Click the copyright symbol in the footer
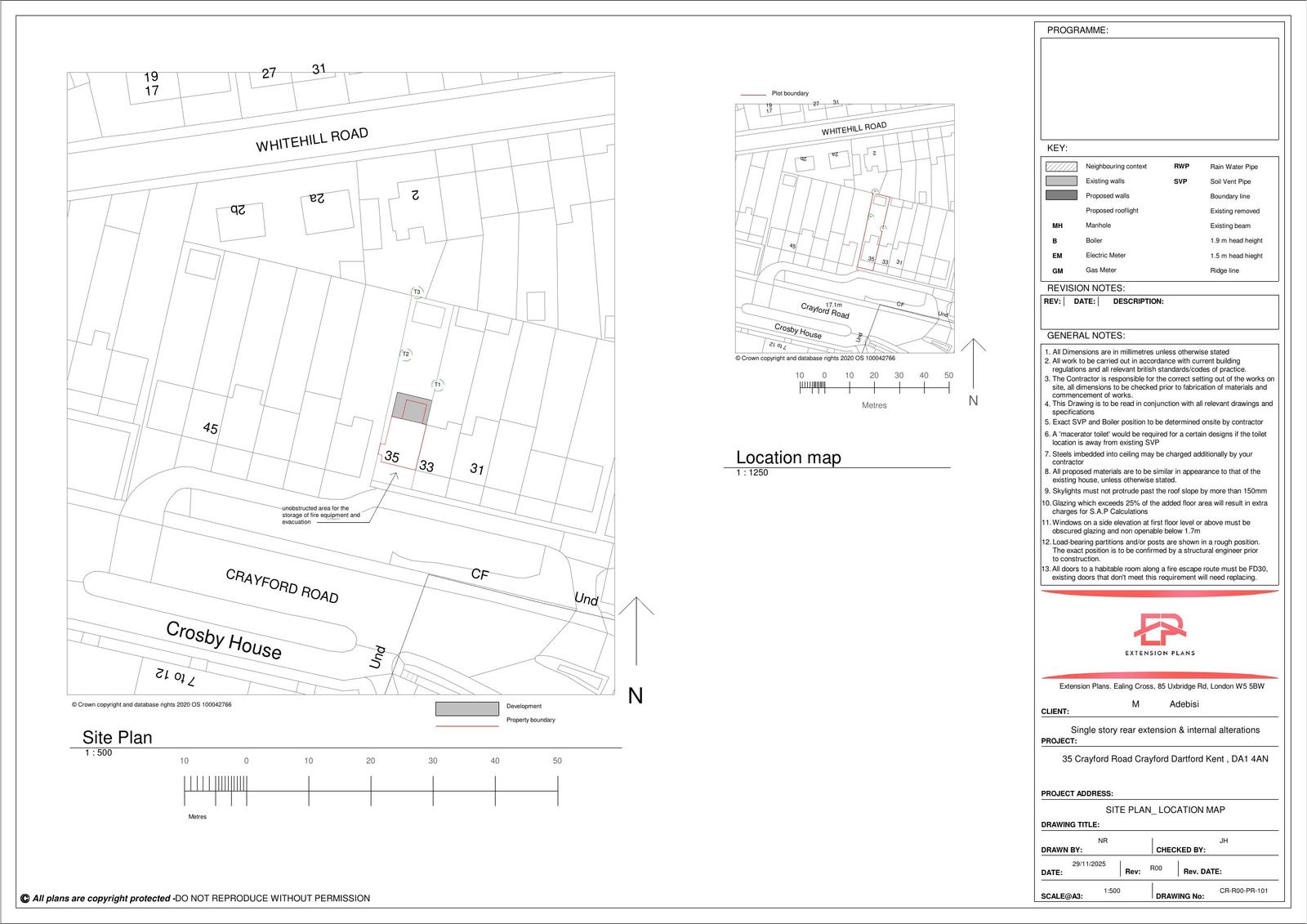Viewport: 1307px width, 924px height. [x=25, y=899]
